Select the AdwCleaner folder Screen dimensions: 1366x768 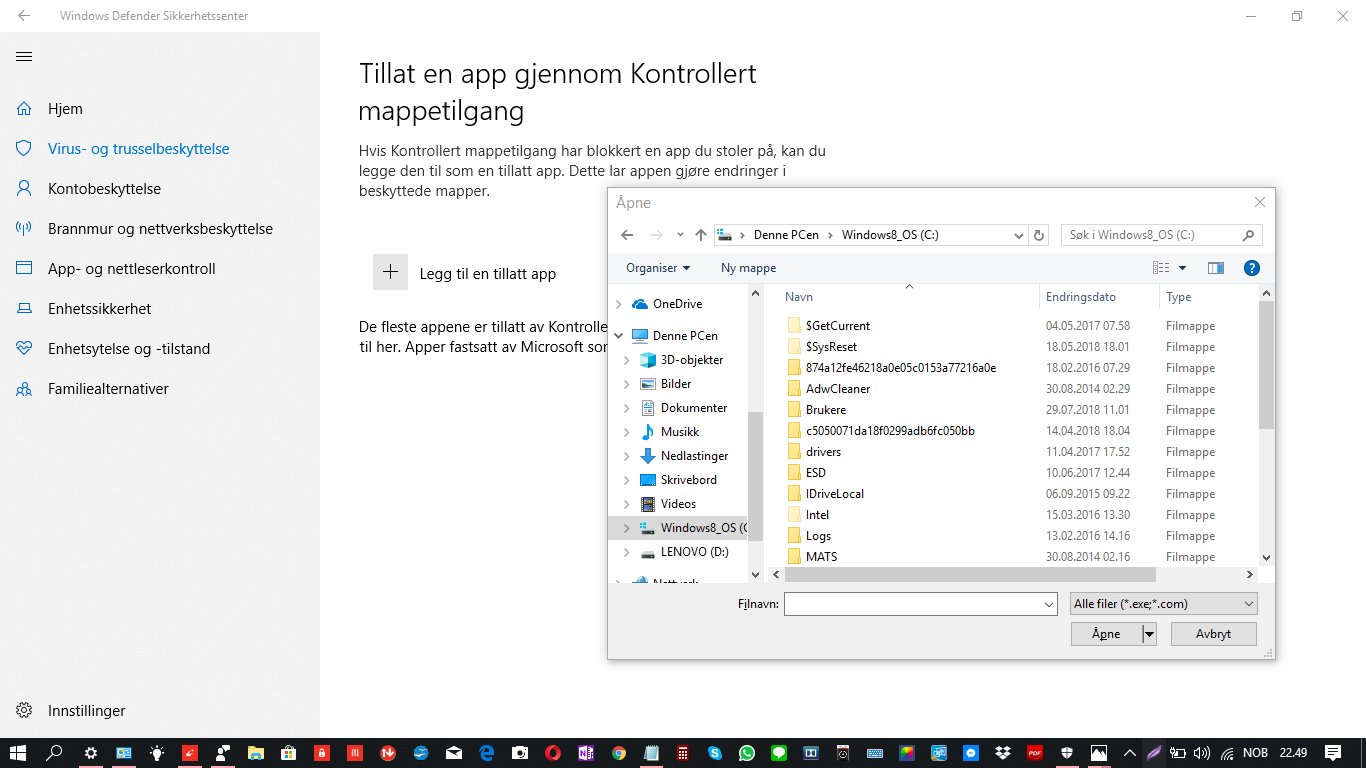[x=838, y=389]
